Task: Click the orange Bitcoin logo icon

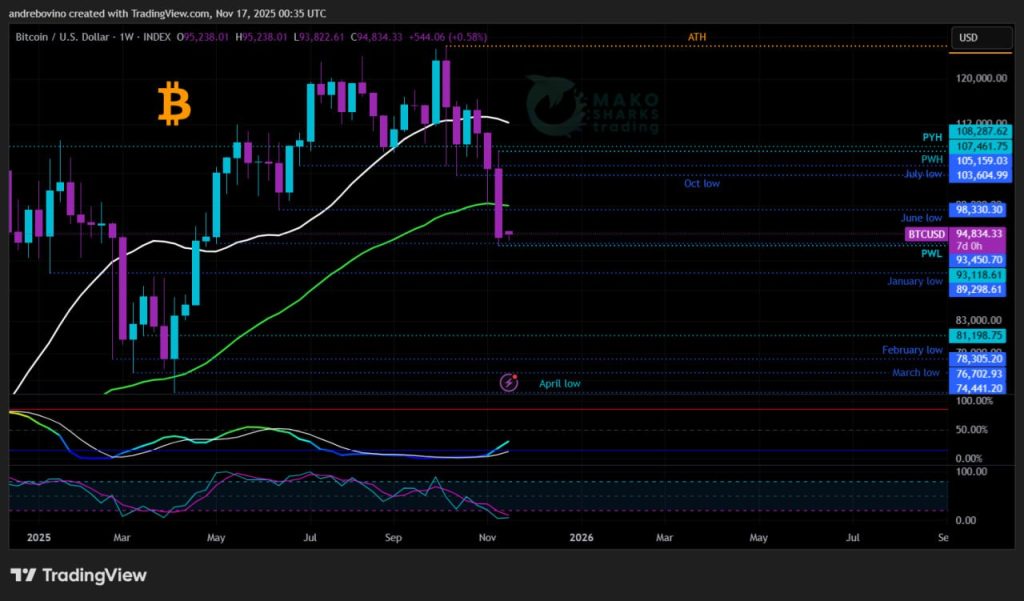Action: pos(174,105)
